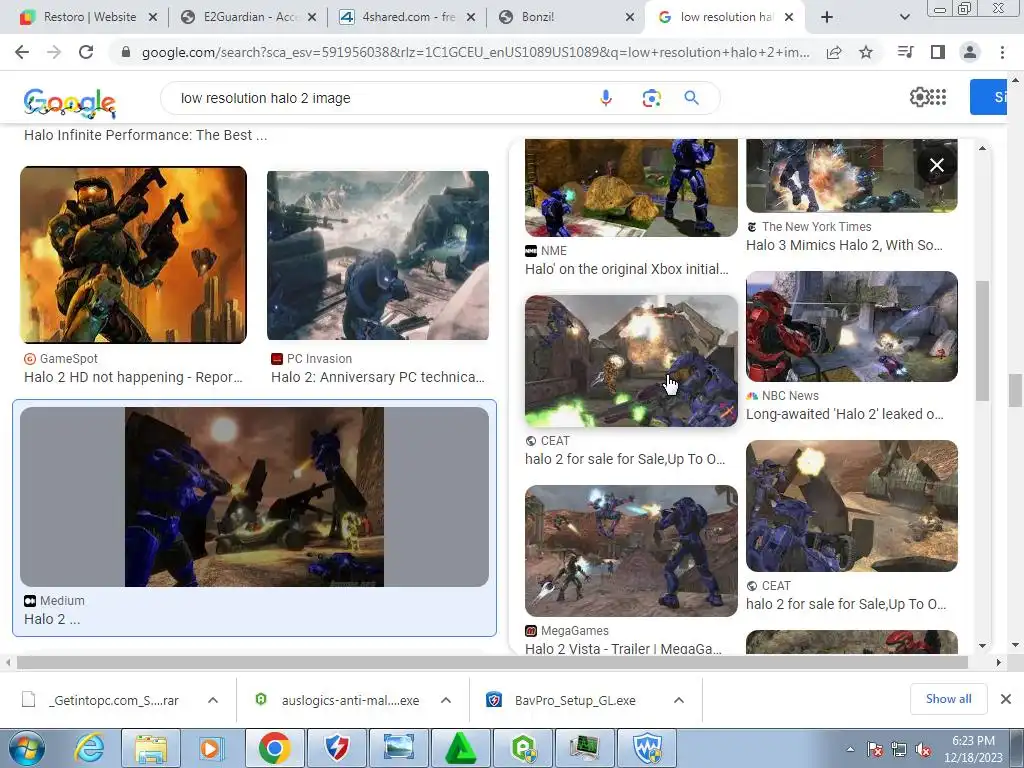Close the image preview panel with X
1024x768 pixels.
coord(936,165)
